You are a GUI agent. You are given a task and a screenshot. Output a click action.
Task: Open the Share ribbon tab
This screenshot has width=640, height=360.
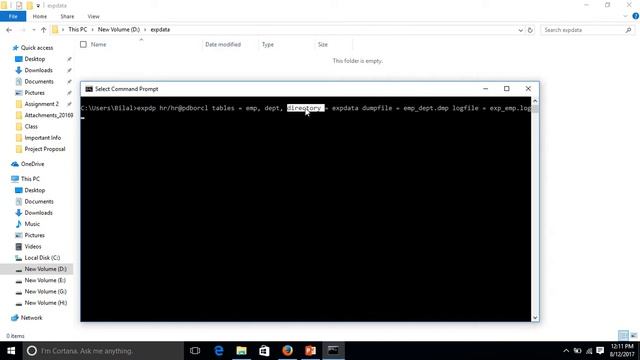tap(67, 16)
